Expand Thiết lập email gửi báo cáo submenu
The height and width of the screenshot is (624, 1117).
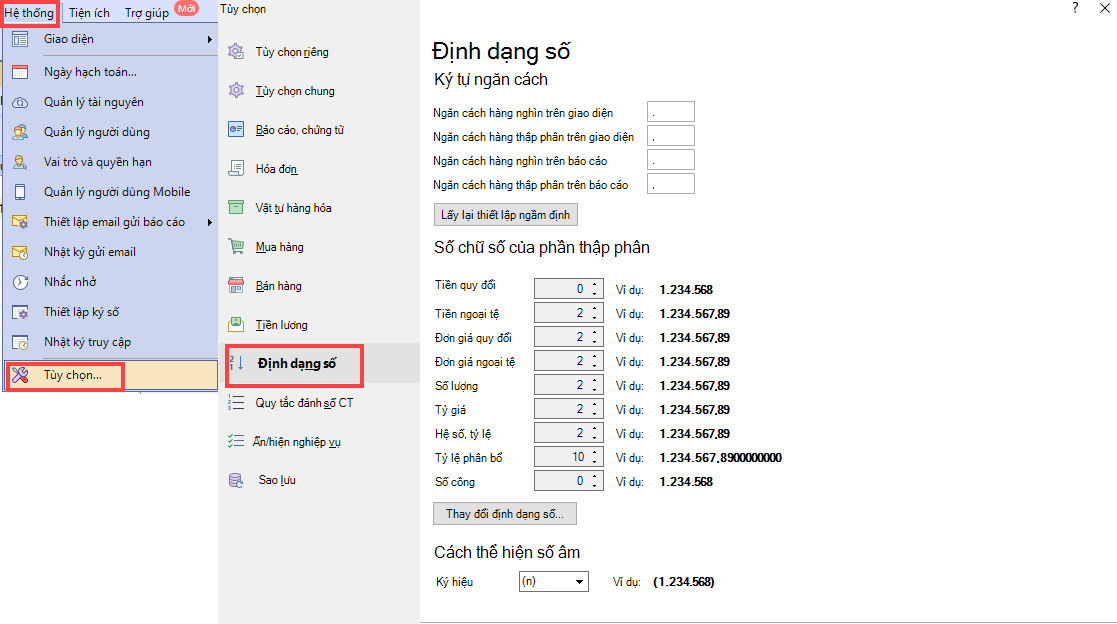[x=210, y=222]
